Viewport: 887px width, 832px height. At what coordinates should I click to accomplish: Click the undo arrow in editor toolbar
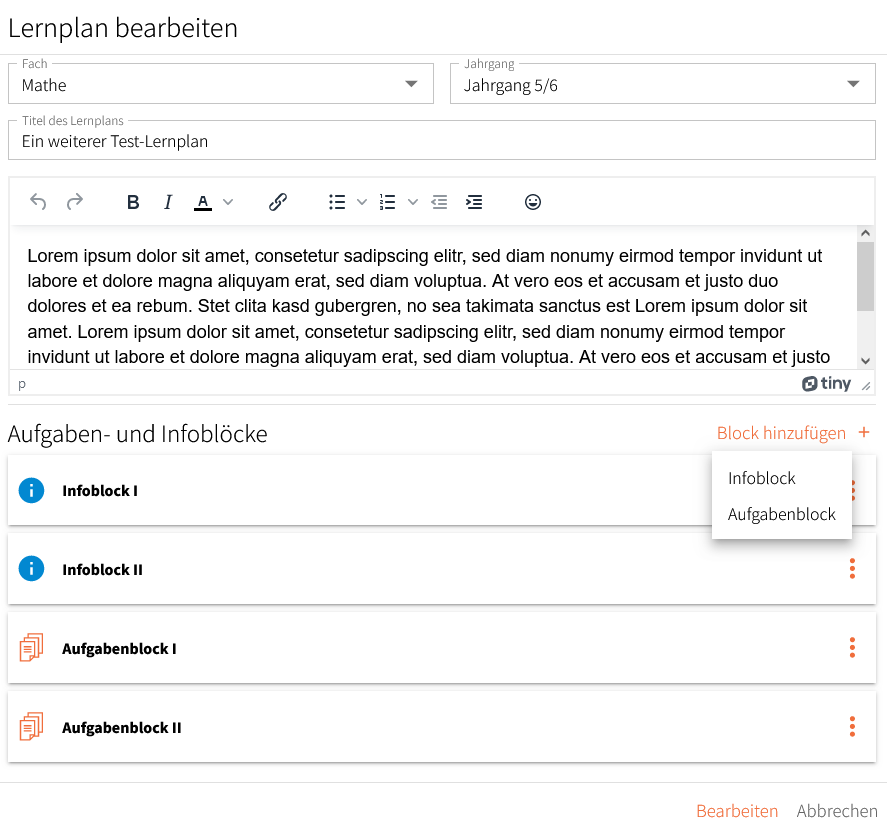38,202
